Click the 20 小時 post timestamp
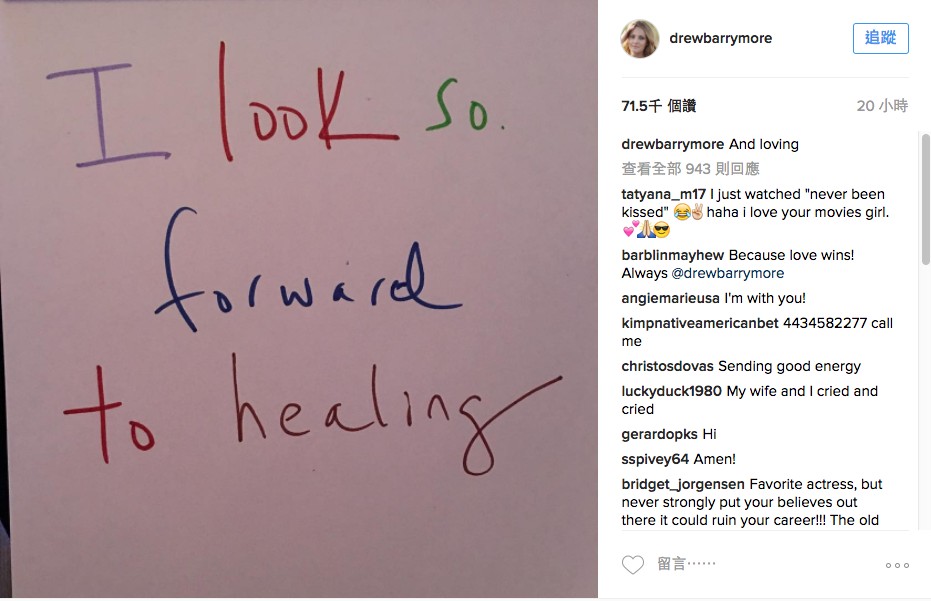 [x=882, y=106]
